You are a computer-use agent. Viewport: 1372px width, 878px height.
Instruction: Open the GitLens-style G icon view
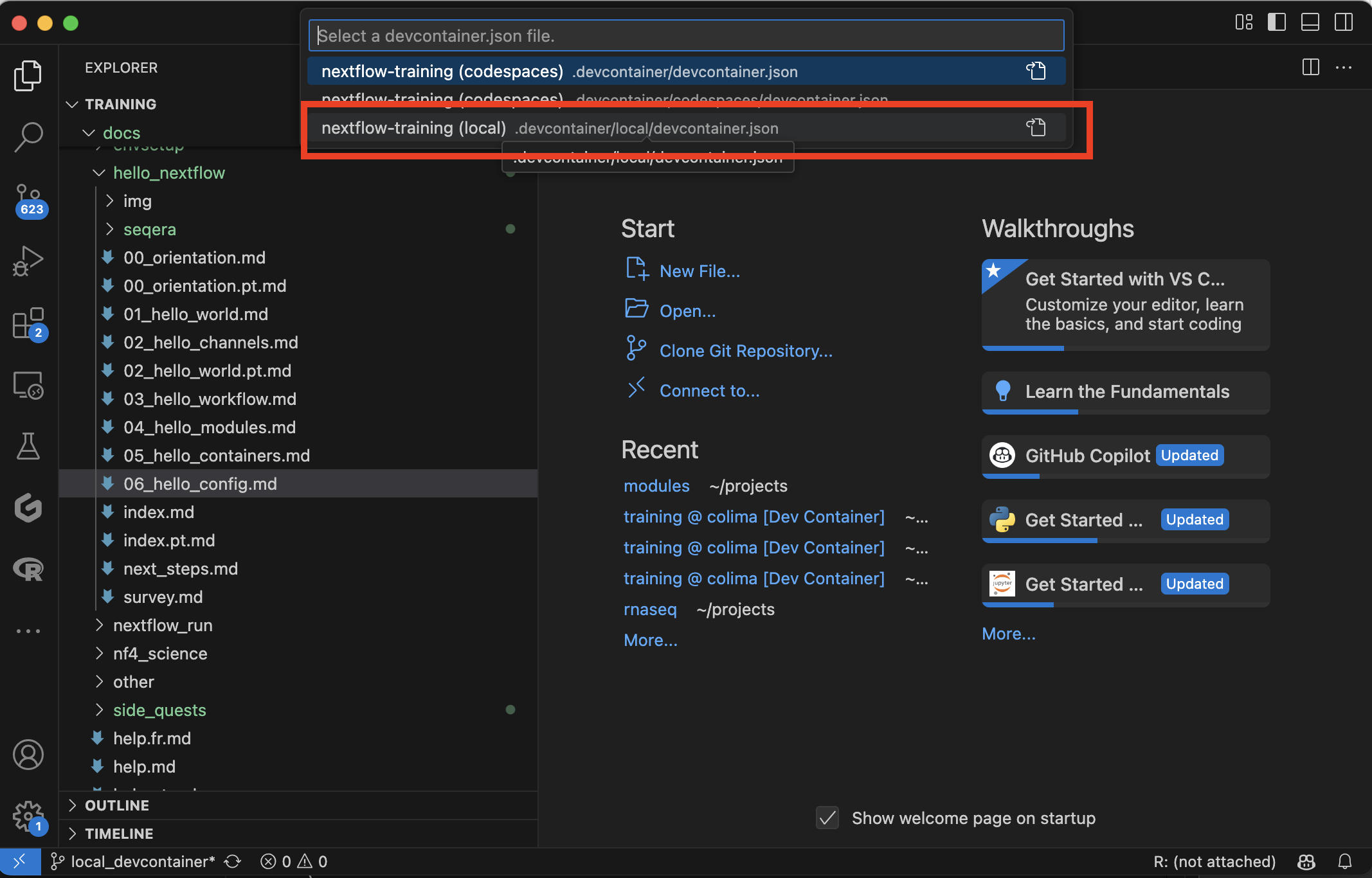point(28,507)
